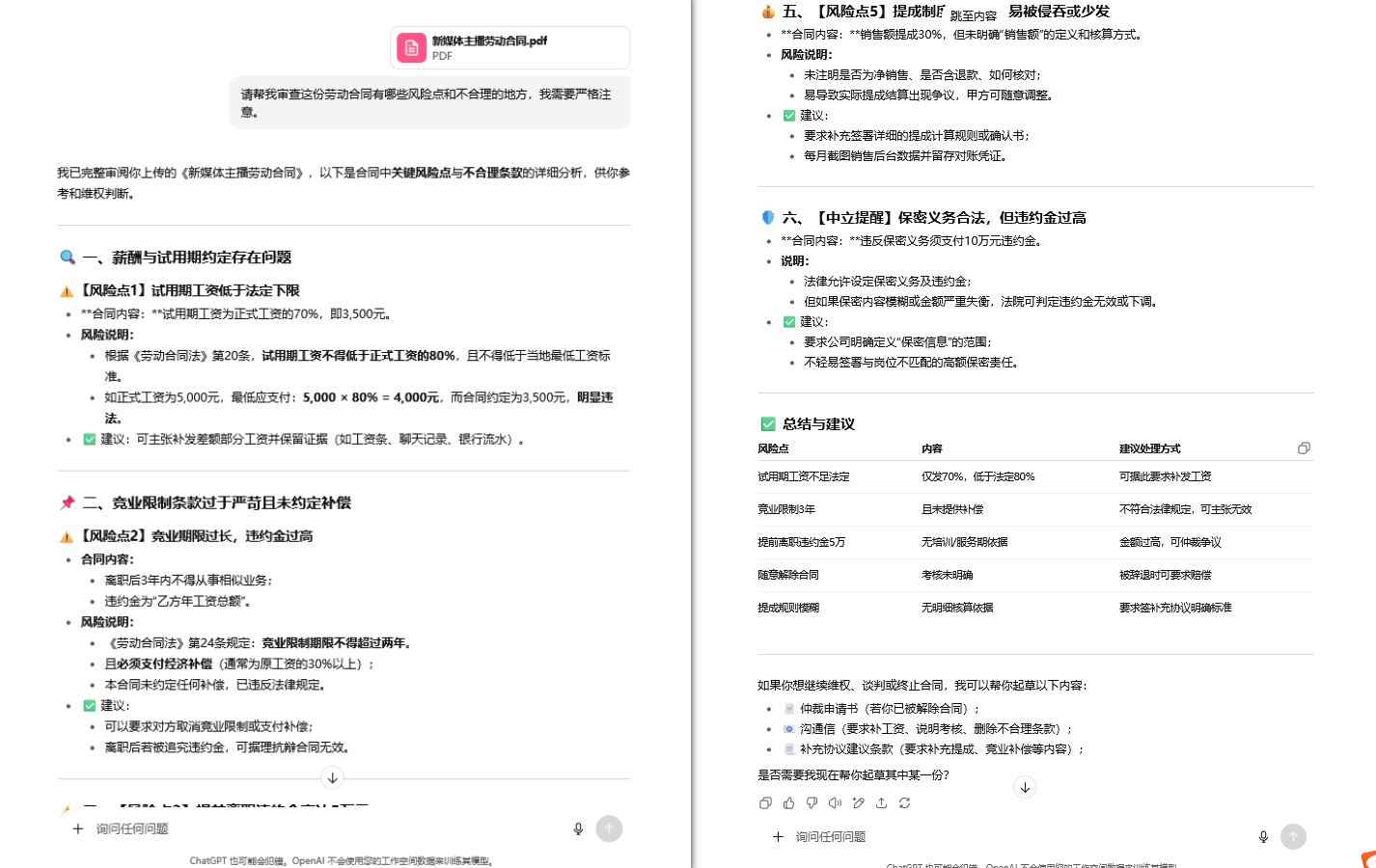Click send arrow button in right chat
The height and width of the screenshot is (868, 1376).
point(1293,836)
